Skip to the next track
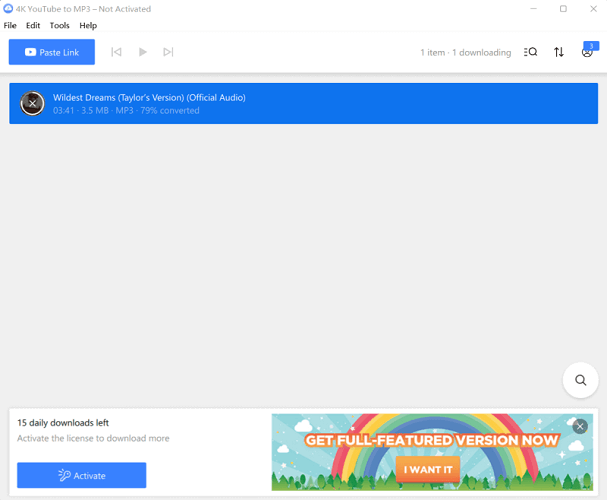This screenshot has width=607, height=500. pyautogui.click(x=168, y=52)
